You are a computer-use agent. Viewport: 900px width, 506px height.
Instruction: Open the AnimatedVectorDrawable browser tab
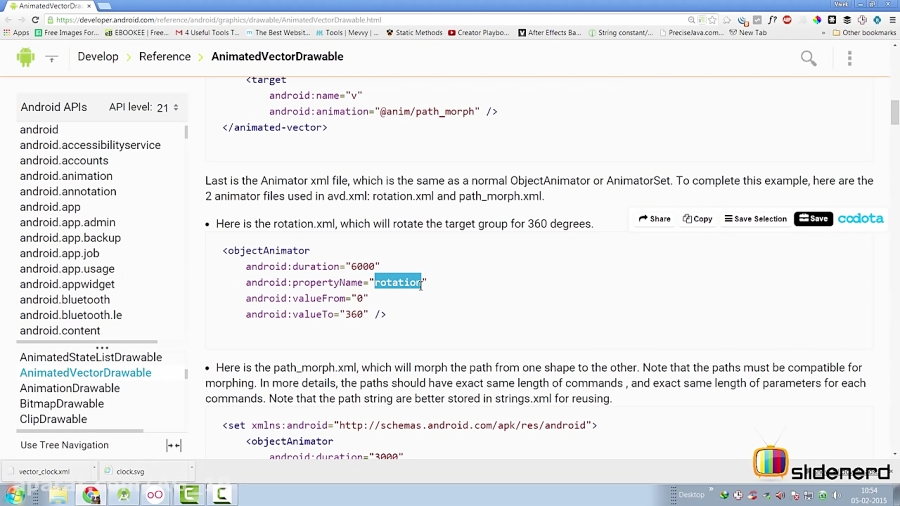pos(48,6)
